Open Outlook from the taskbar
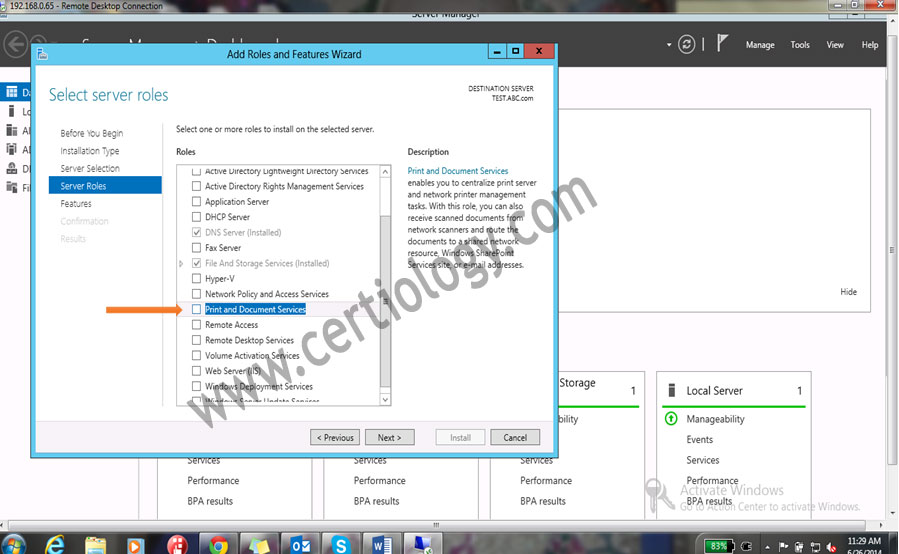Screen dimensions: 899x554 (x=300, y=545)
